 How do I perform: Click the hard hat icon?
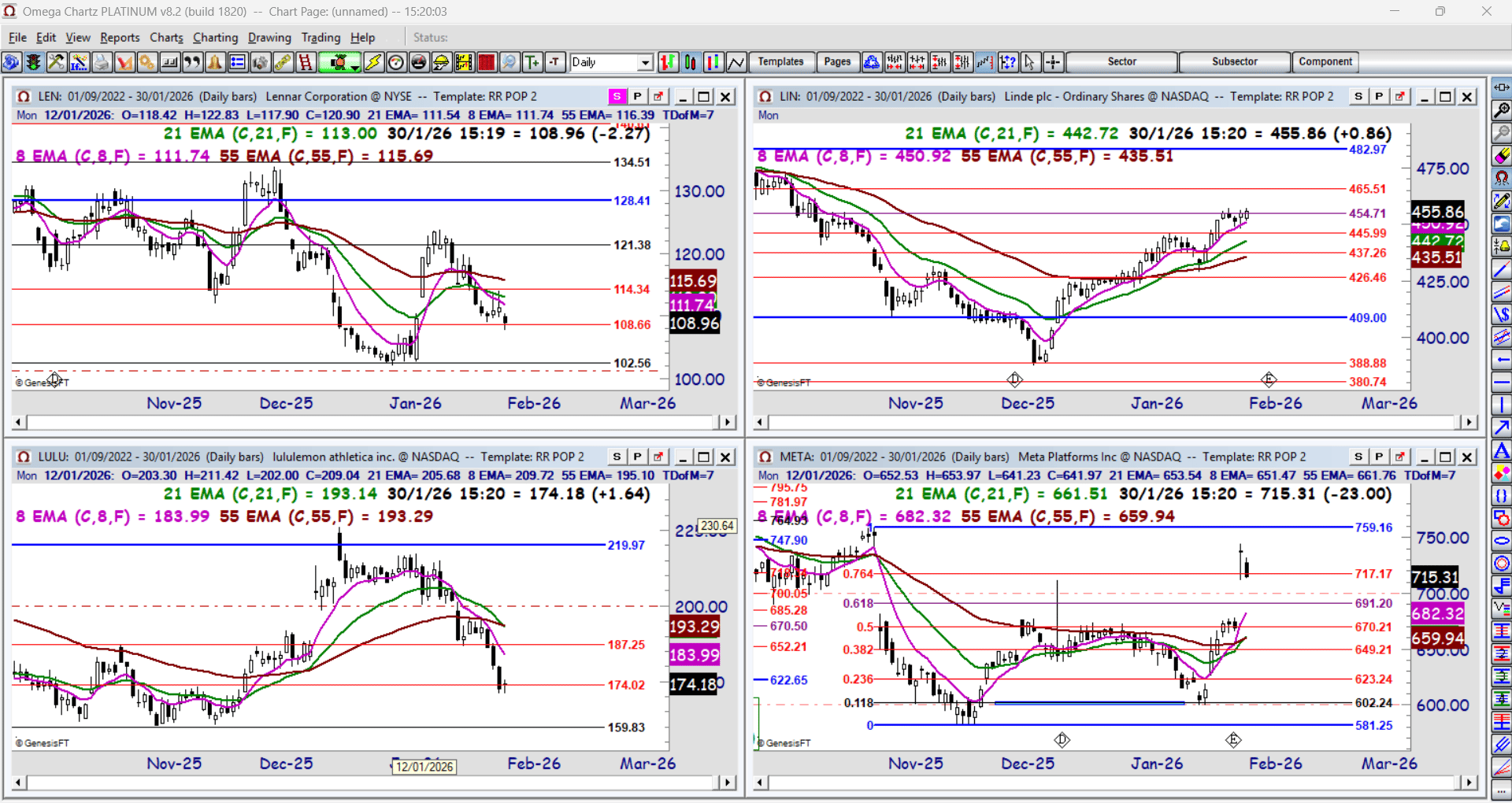(442, 62)
